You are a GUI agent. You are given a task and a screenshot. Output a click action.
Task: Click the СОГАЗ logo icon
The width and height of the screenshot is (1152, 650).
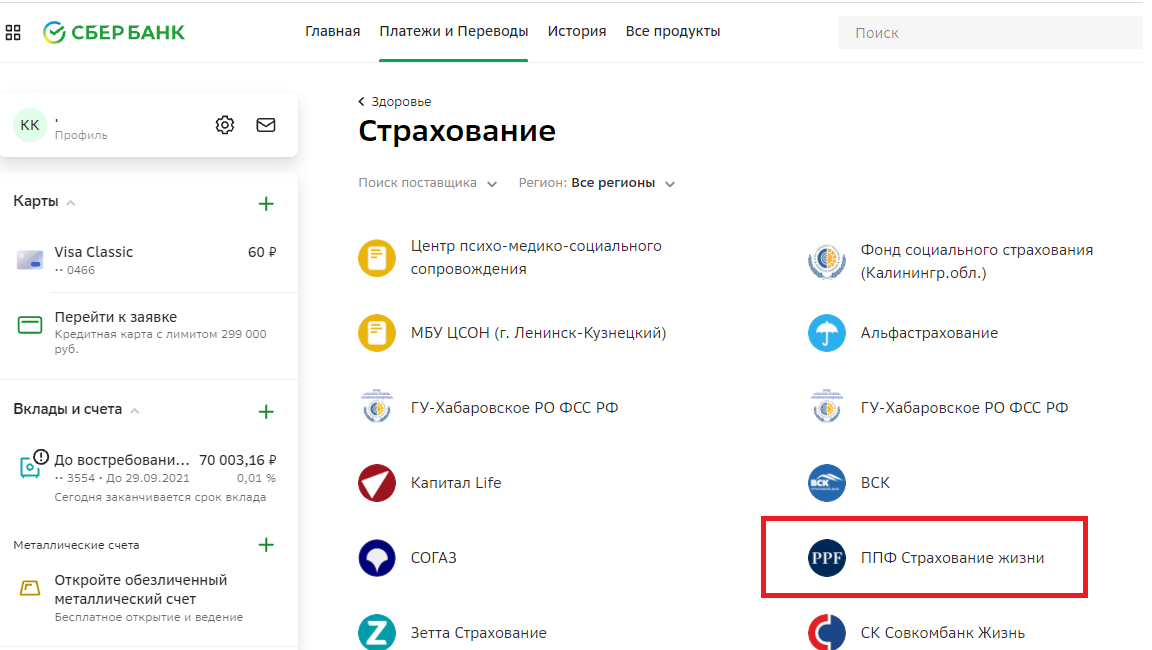(377, 557)
